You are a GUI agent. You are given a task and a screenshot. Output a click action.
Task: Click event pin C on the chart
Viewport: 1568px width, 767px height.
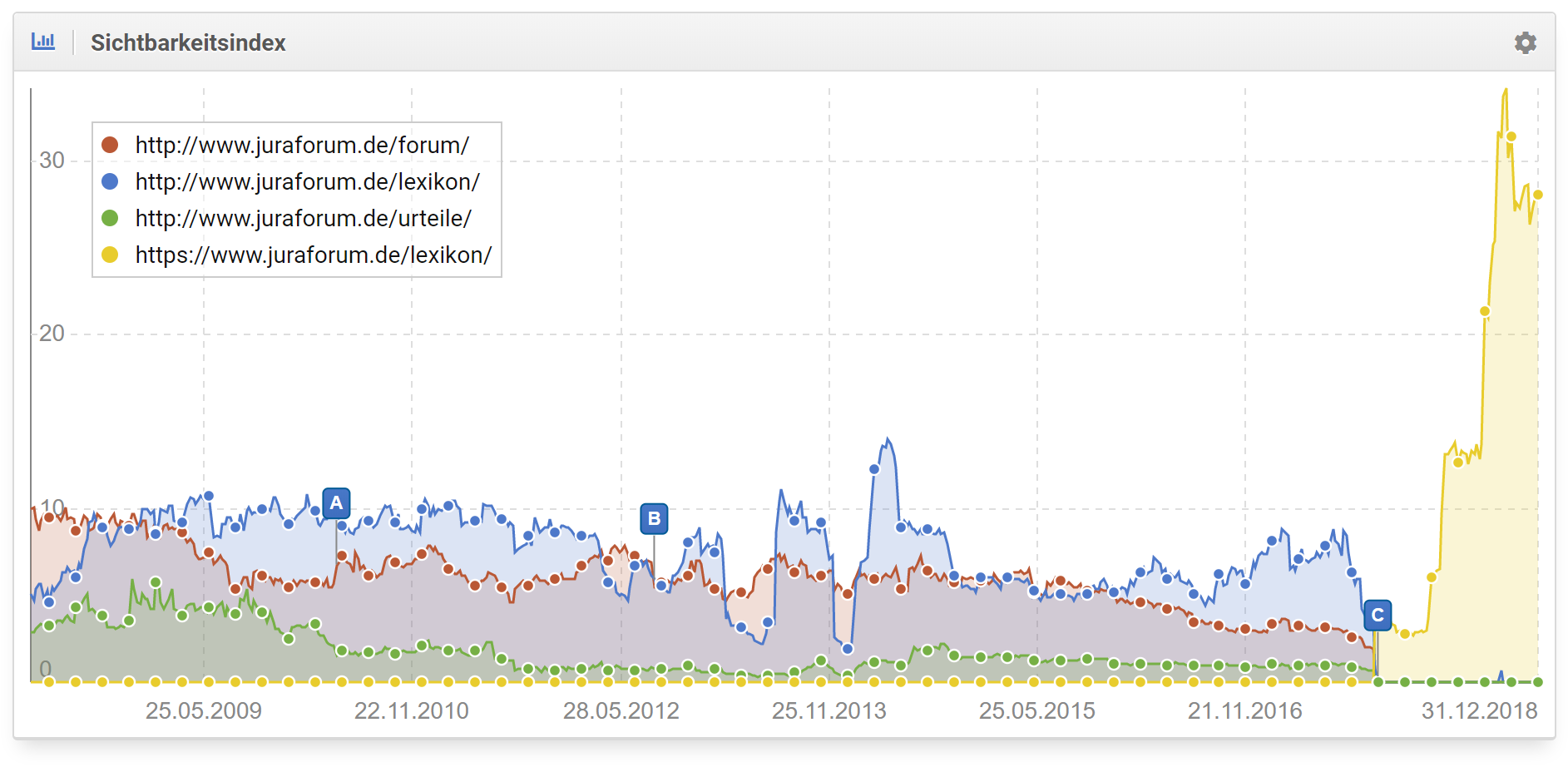[1378, 616]
